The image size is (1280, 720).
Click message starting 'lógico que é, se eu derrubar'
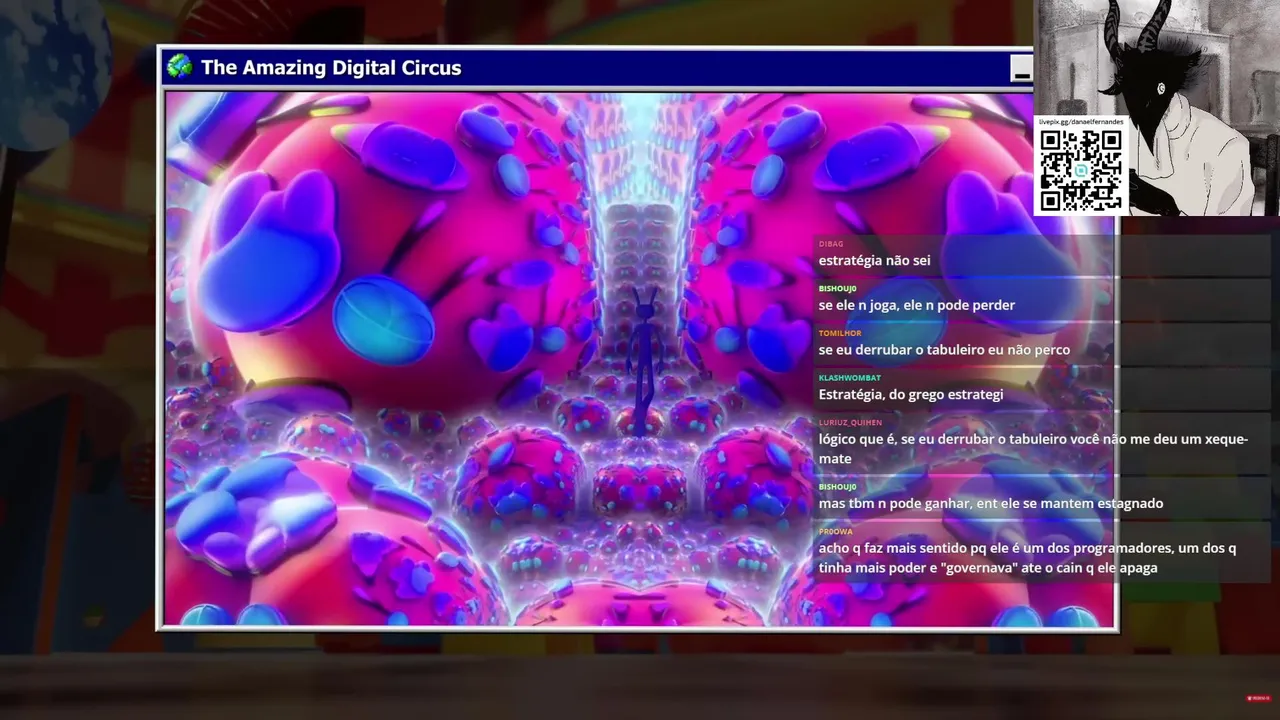[x=1033, y=449]
